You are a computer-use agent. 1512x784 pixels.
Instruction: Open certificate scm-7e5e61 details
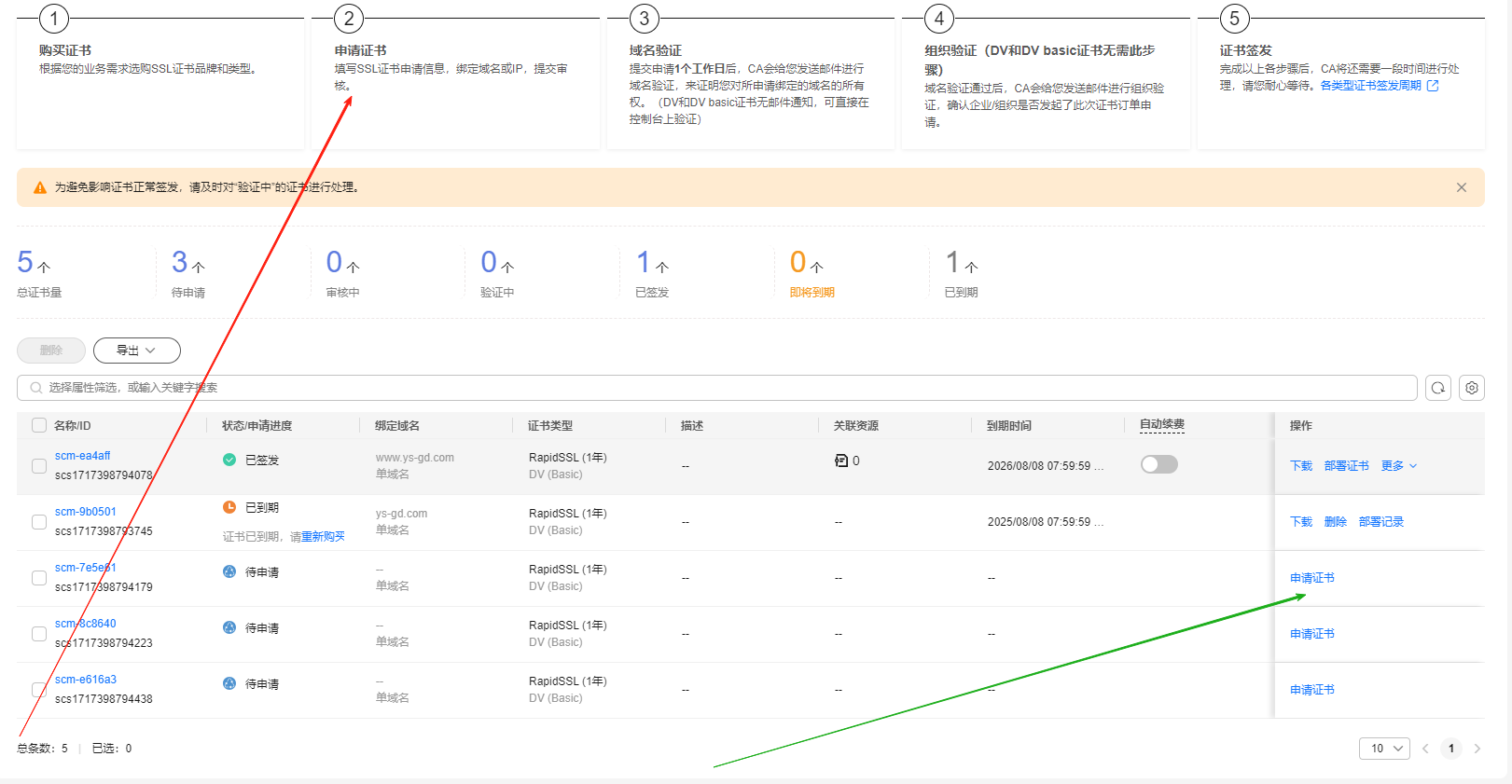click(86, 568)
